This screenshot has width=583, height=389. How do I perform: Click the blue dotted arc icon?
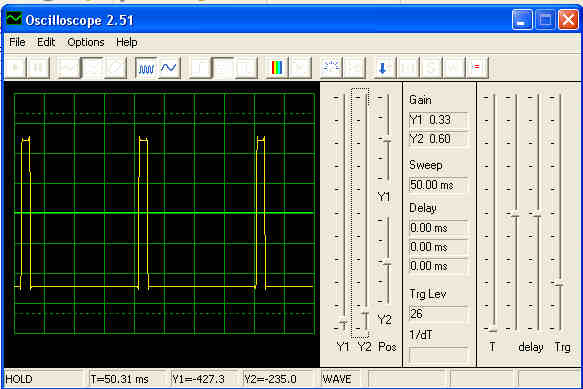[331, 68]
